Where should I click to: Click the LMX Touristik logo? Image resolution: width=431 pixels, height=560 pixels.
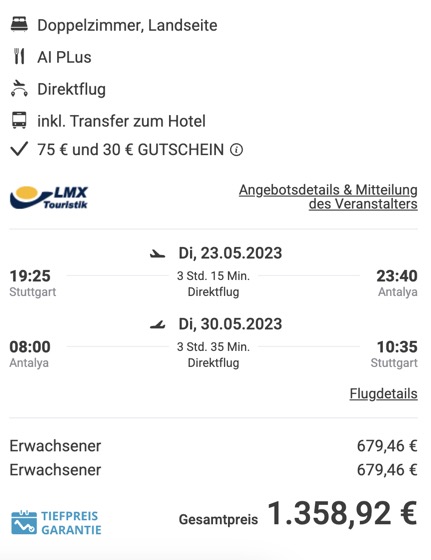click(x=49, y=197)
